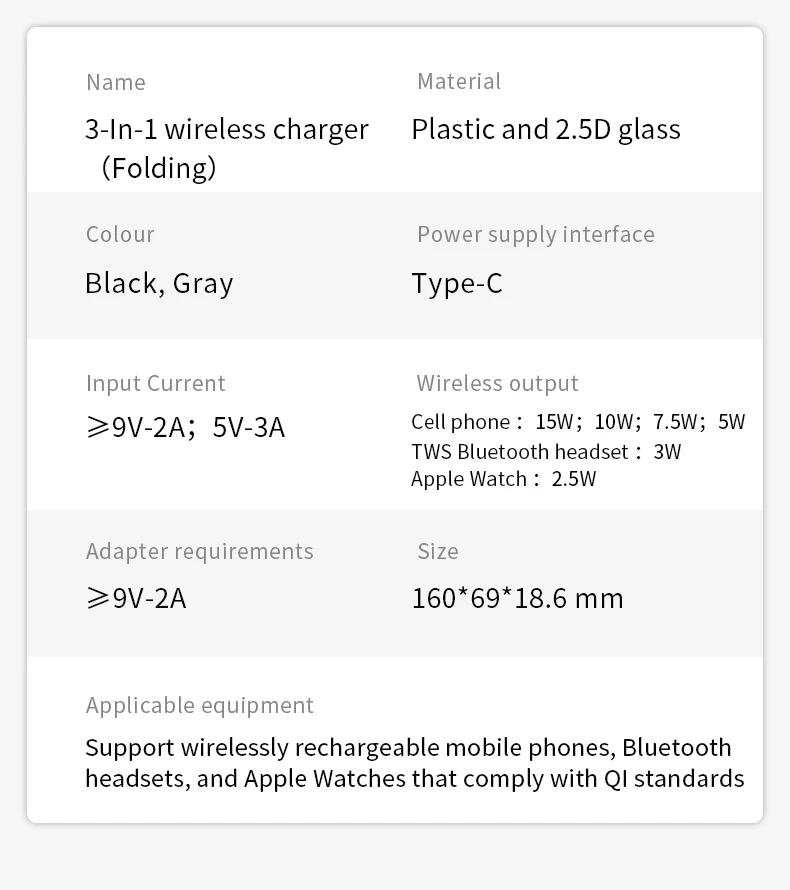Click the "Power supply interface" label
The height and width of the screenshot is (890, 790).
pos(535,234)
